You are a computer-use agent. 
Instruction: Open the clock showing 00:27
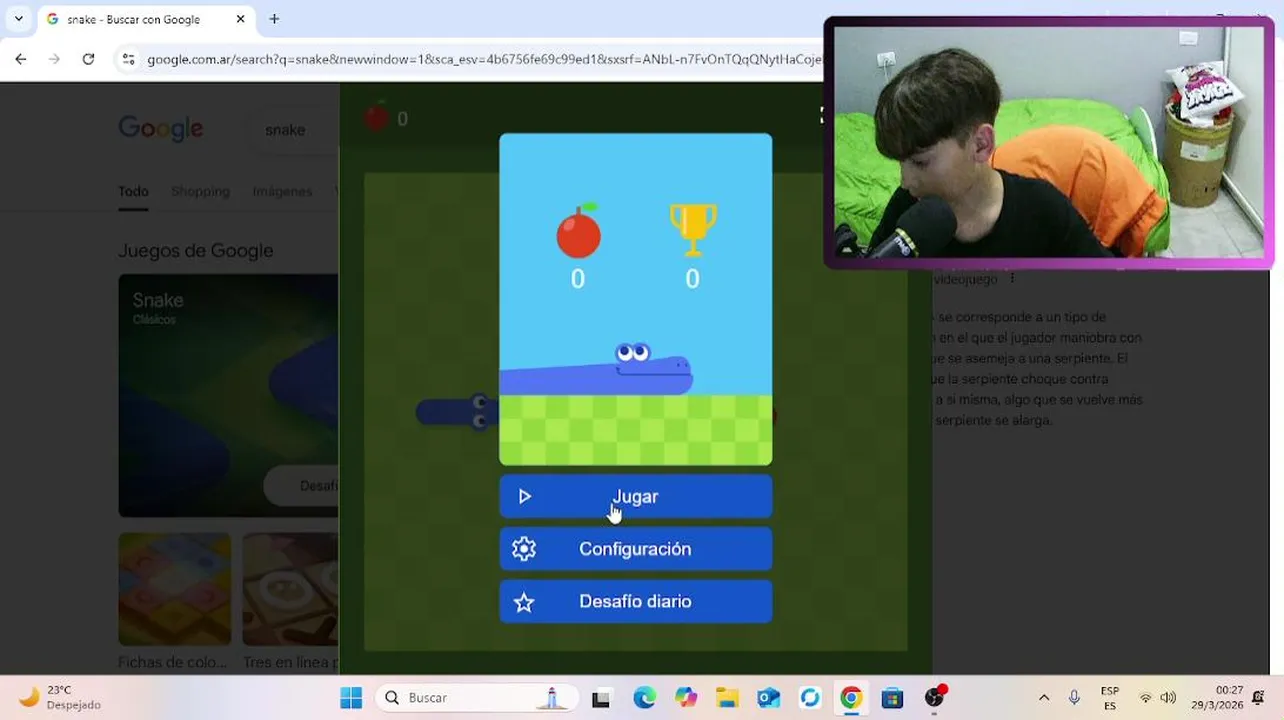pos(1217,698)
